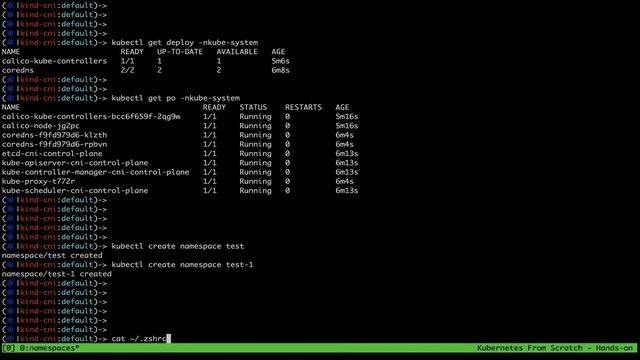Image resolution: width=640 pixels, height=360 pixels.
Task: Click the UP-TO-DATE column header
Action: 180,52
